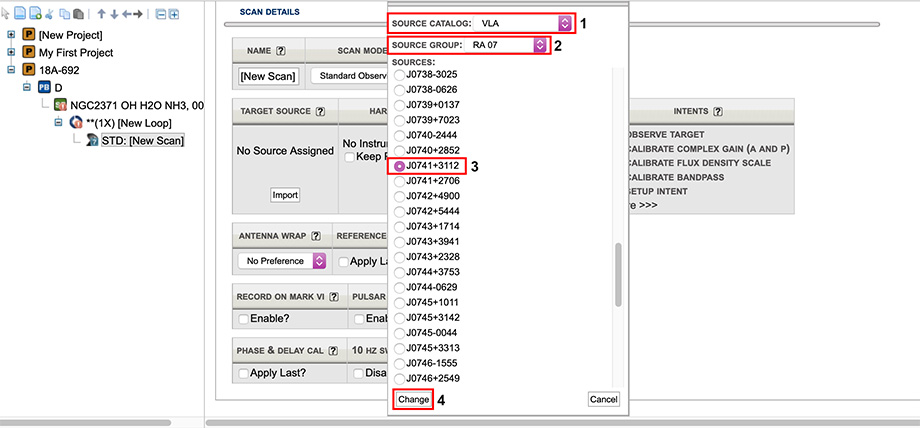The width and height of the screenshot is (920, 428).
Task: Select the STD: [New Scan] tree item
Action: click(142, 140)
